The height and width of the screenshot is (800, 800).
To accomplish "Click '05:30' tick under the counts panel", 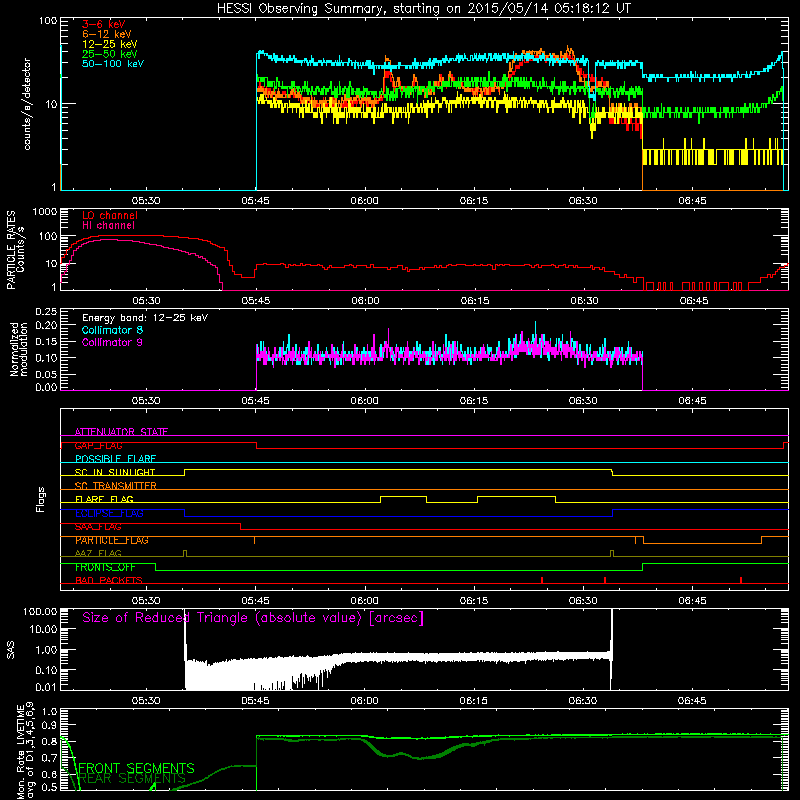I will [x=146, y=201].
